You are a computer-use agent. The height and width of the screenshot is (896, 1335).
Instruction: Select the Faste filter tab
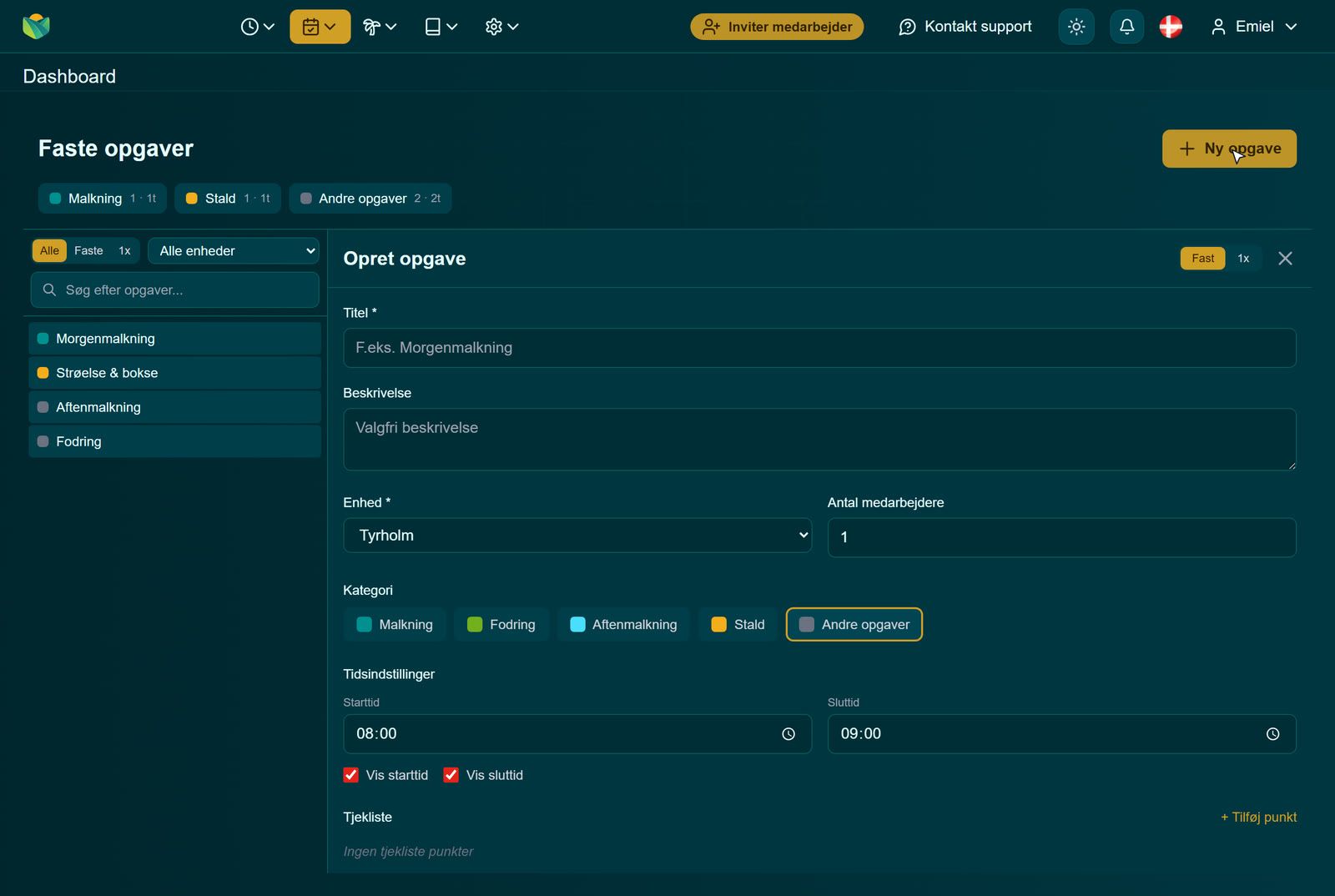click(x=88, y=251)
